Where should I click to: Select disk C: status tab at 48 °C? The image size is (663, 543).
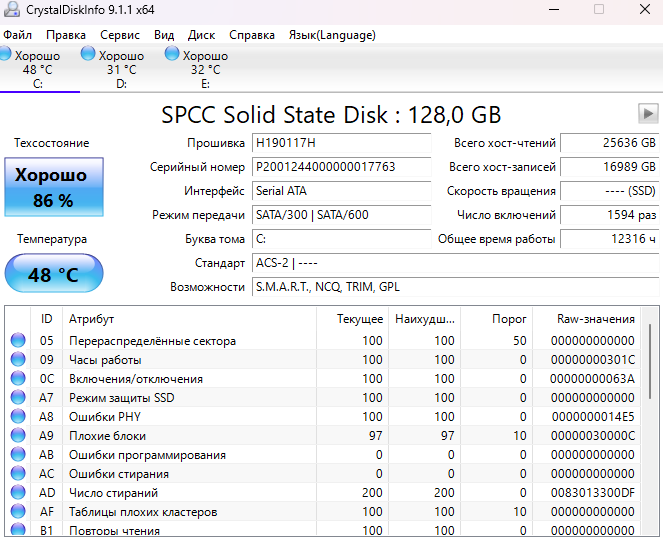(x=37, y=69)
